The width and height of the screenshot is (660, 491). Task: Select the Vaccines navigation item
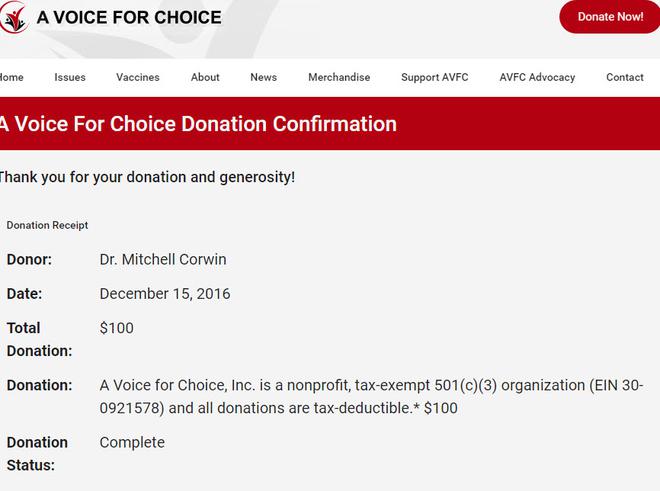pos(138,77)
